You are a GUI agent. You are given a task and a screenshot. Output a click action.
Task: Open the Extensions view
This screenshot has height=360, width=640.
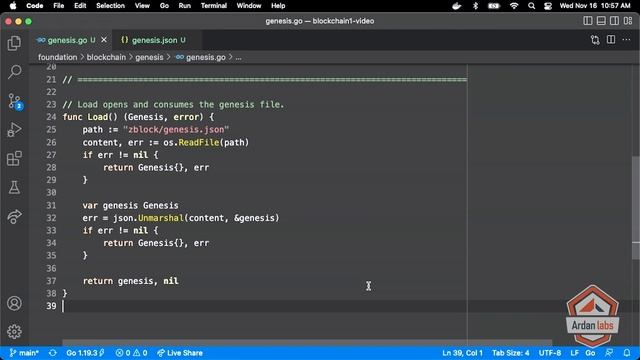click(14, 158)
